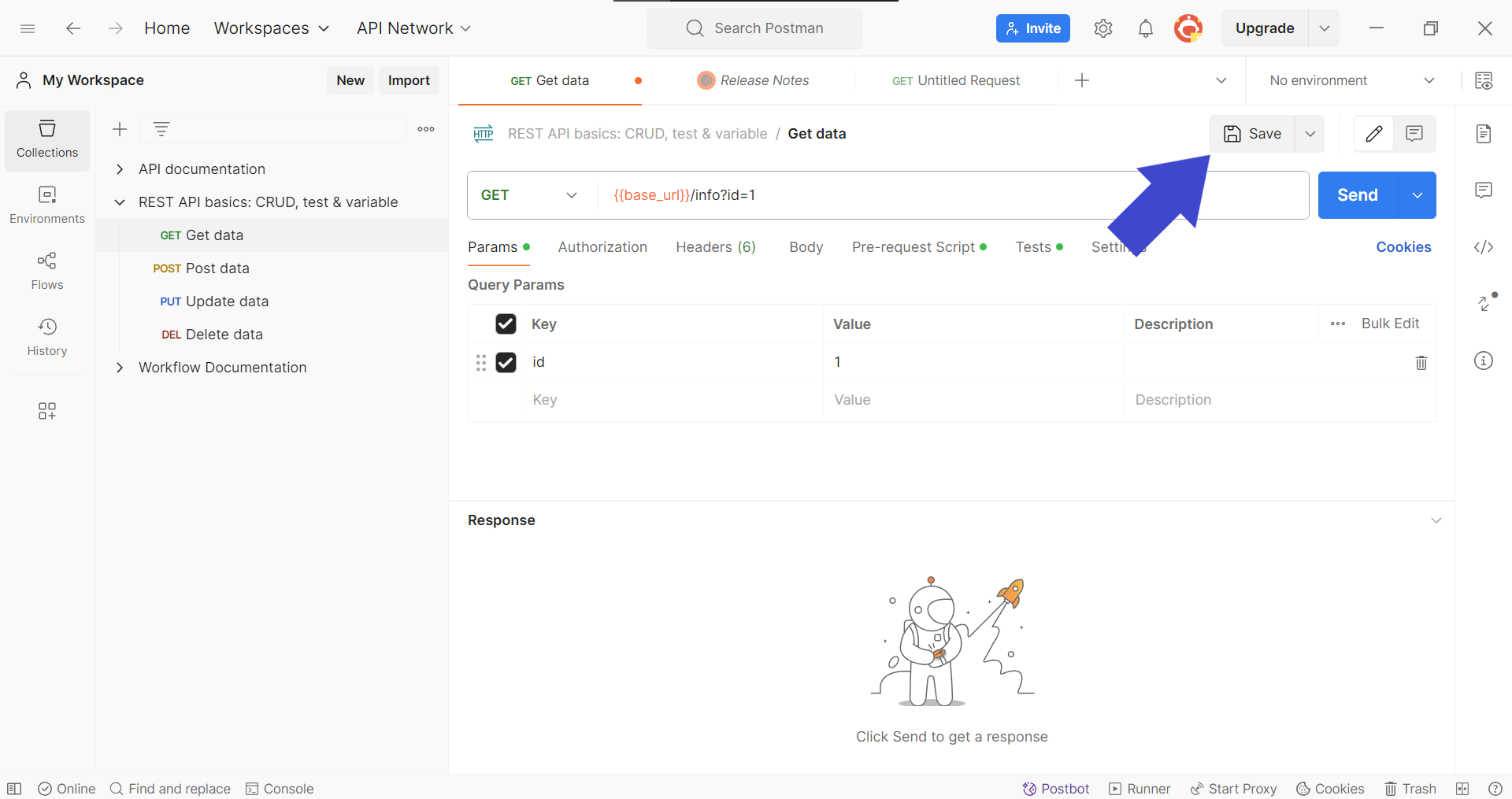The width and height of the screenshot is (1512, 799).
Task: Open Find and replace
Action: [x=170, y=789]
